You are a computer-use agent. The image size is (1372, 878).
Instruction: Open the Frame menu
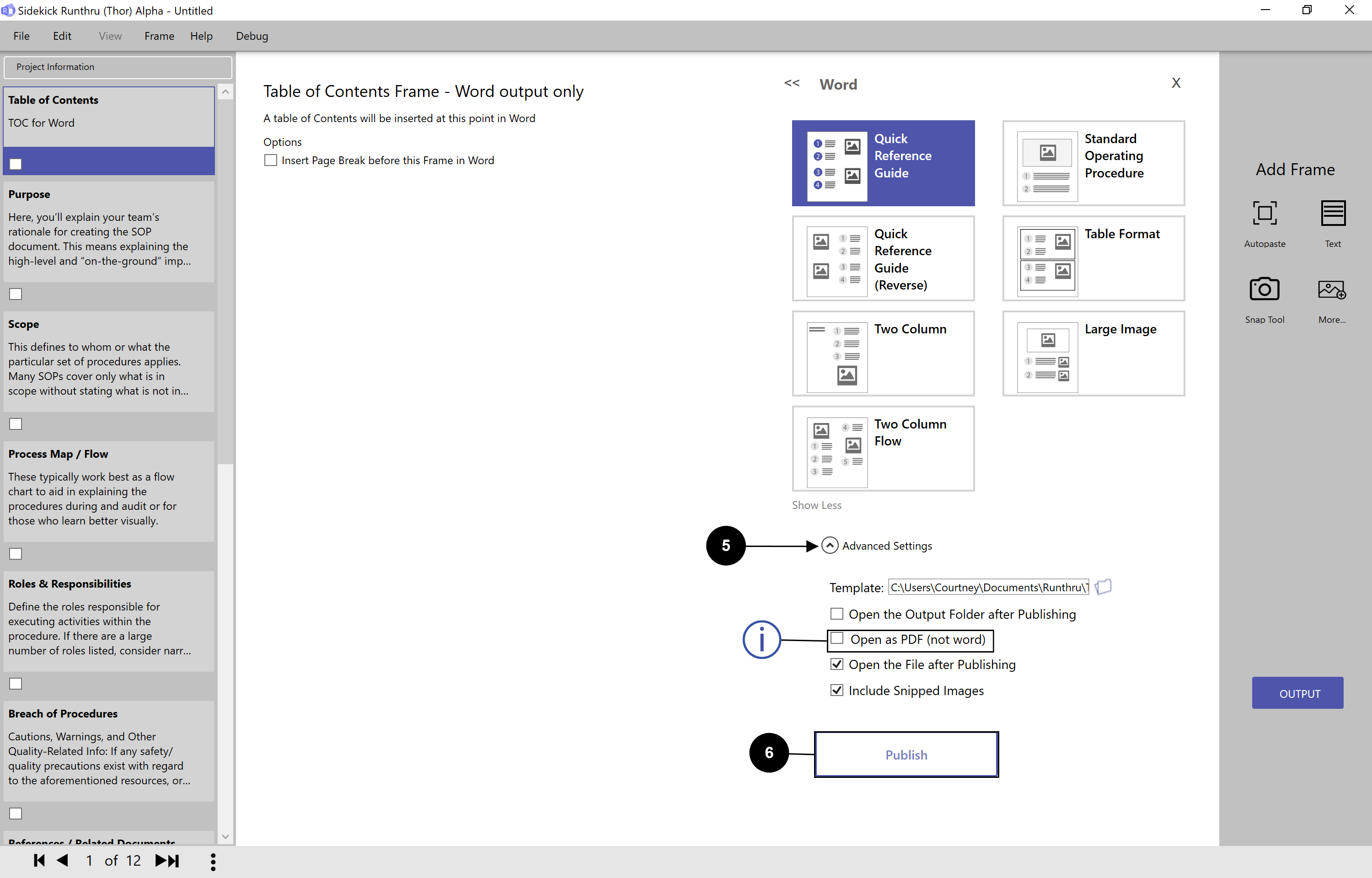point(159,36)
